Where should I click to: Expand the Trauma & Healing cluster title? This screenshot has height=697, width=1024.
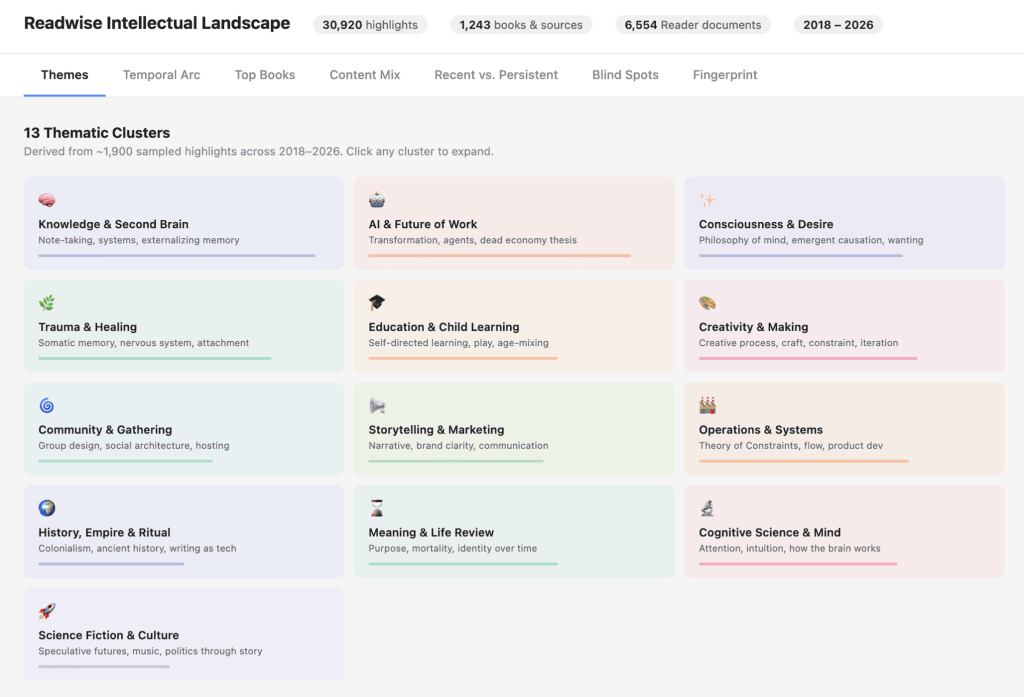(88, 327)
